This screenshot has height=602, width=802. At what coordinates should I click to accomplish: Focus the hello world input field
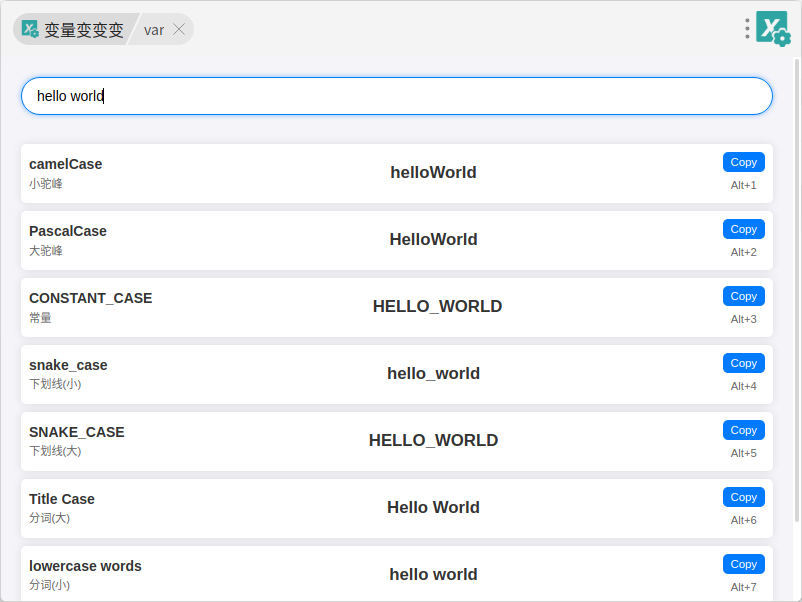(396, 96)
